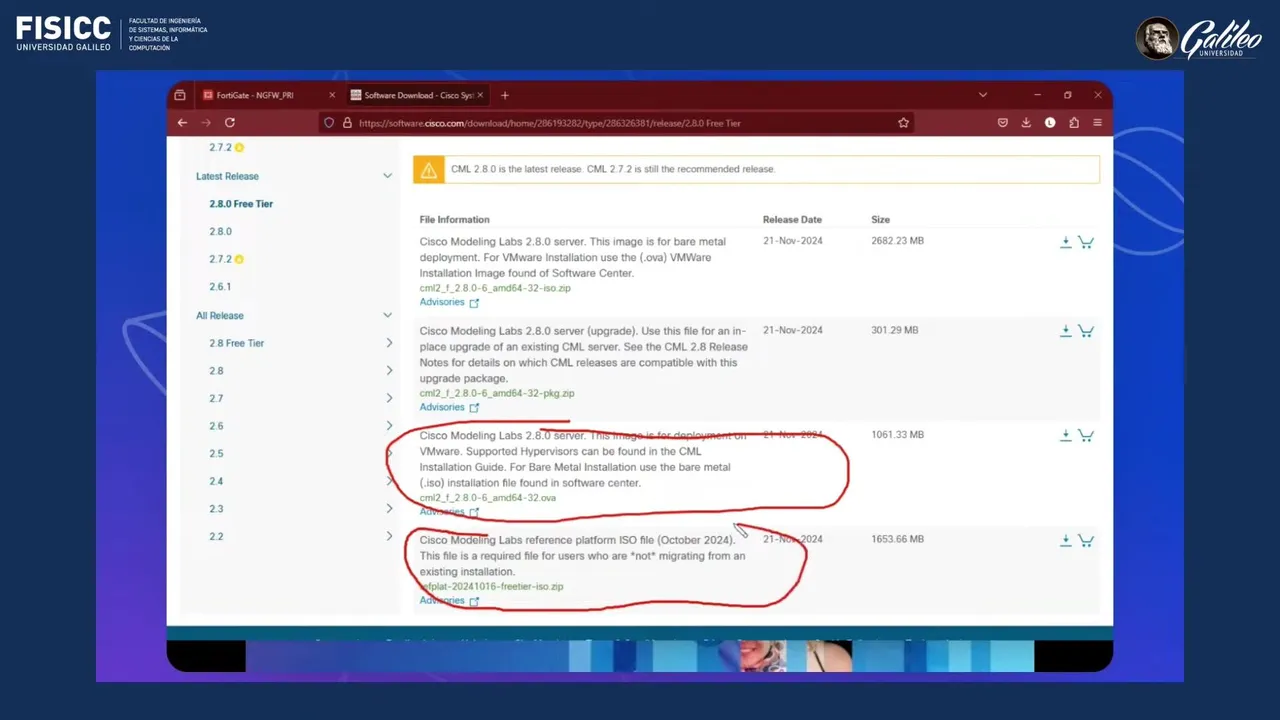Click the shield tracking protection icon

(328, 123)
